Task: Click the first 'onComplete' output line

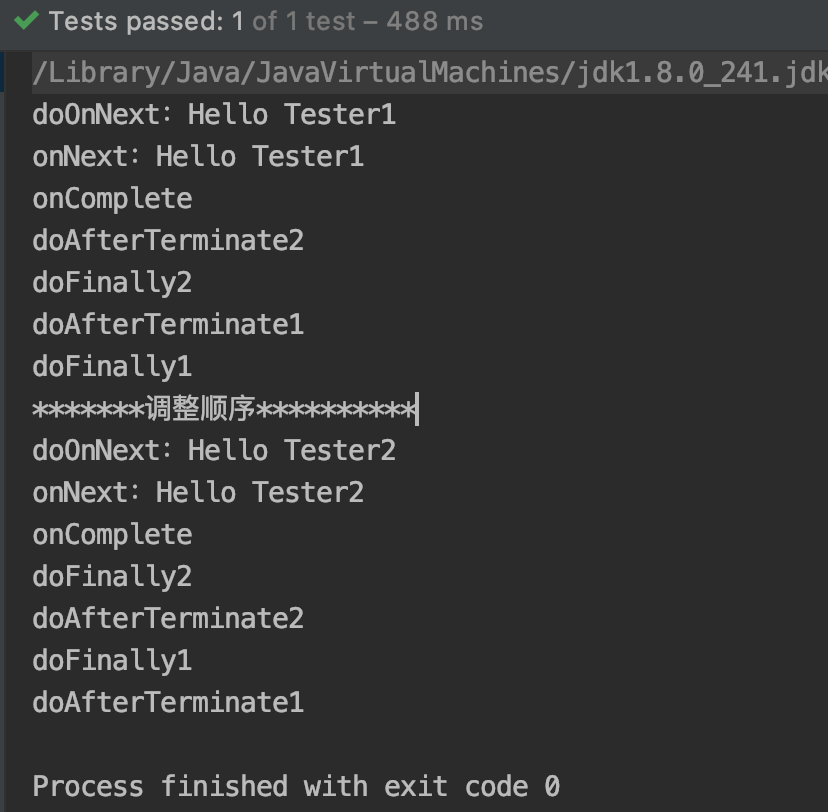Action: [112, 199]
